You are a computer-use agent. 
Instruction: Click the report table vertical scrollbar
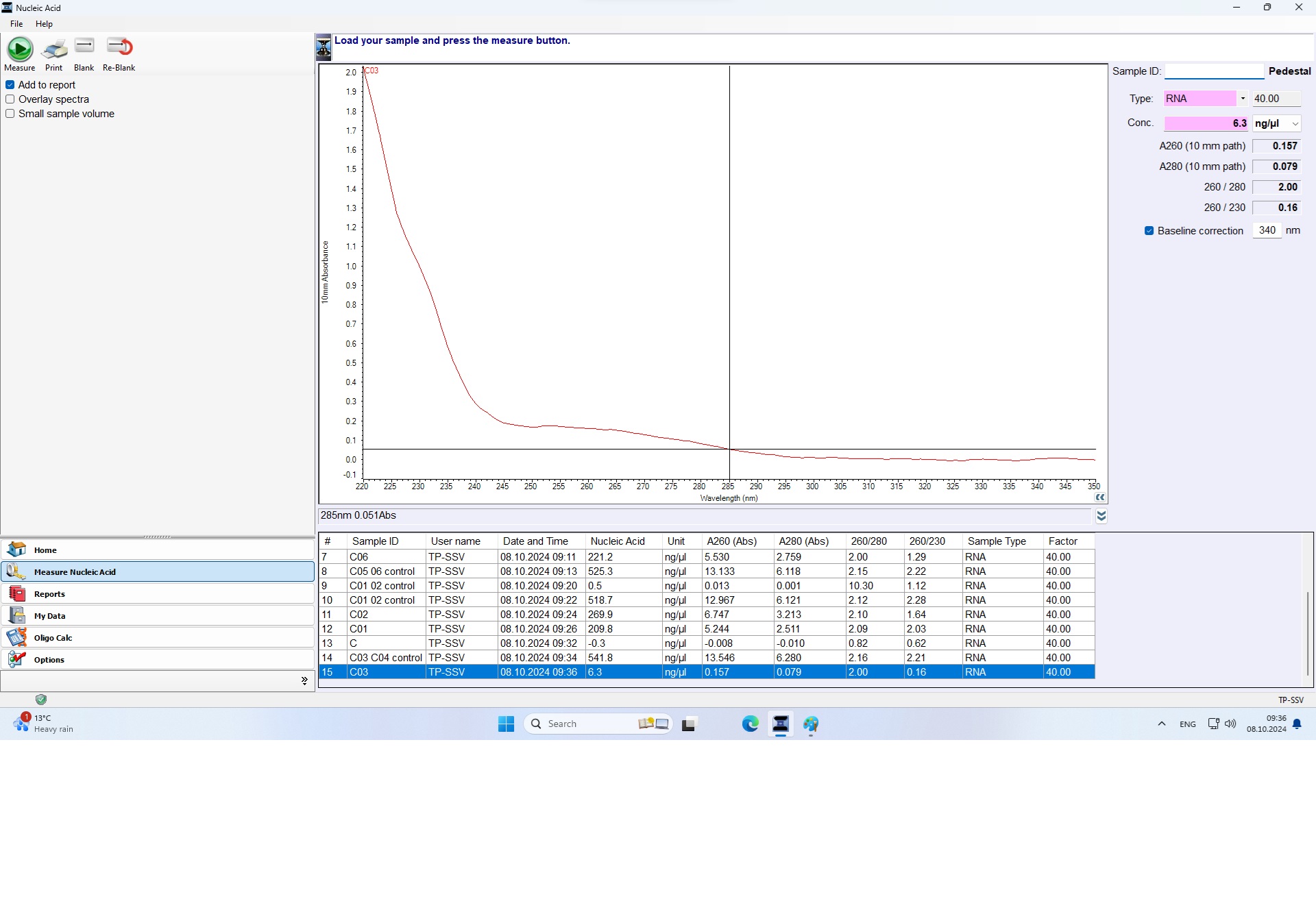pyautogui.click(x=1308, y=634)
